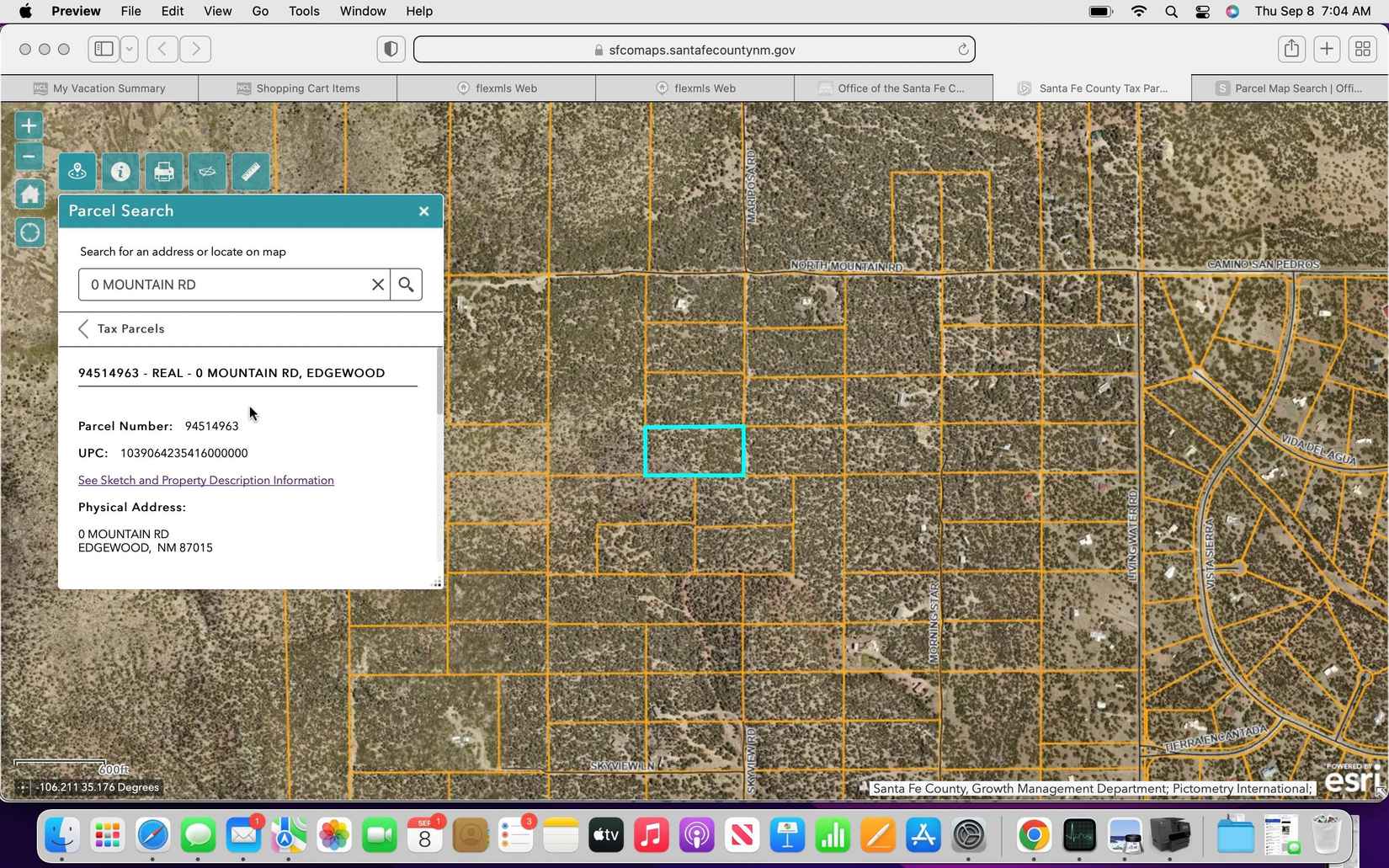Viewport: 1389px width, 868px height.
Task: Select the ruler measure tool
Action: 251,172
